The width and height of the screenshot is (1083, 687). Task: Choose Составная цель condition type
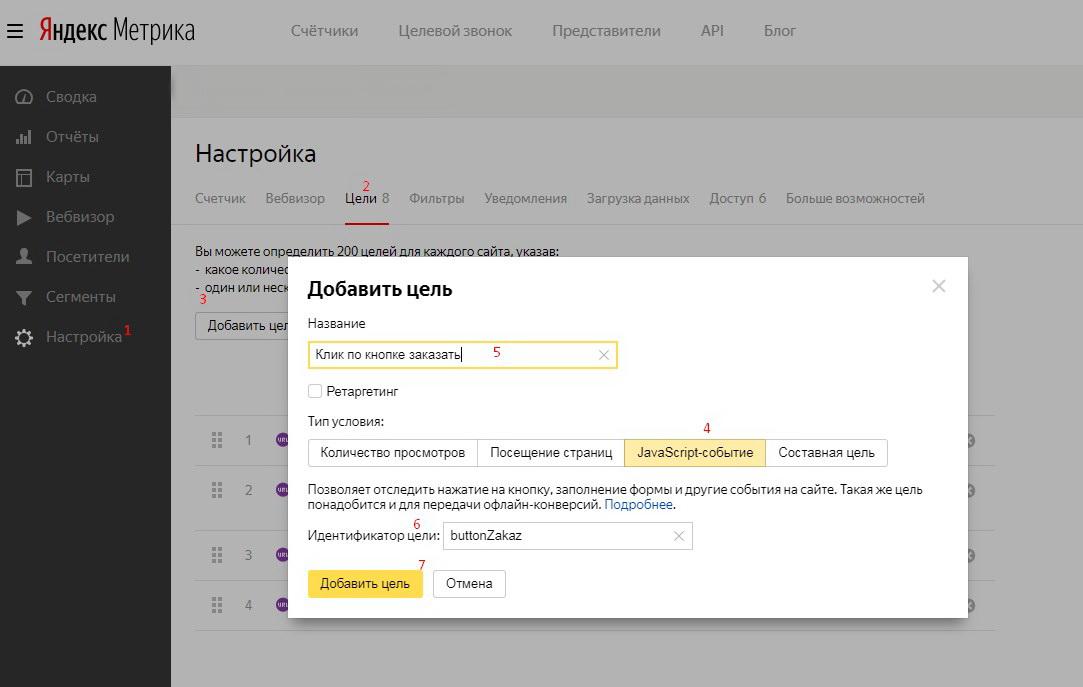(826, 453)
